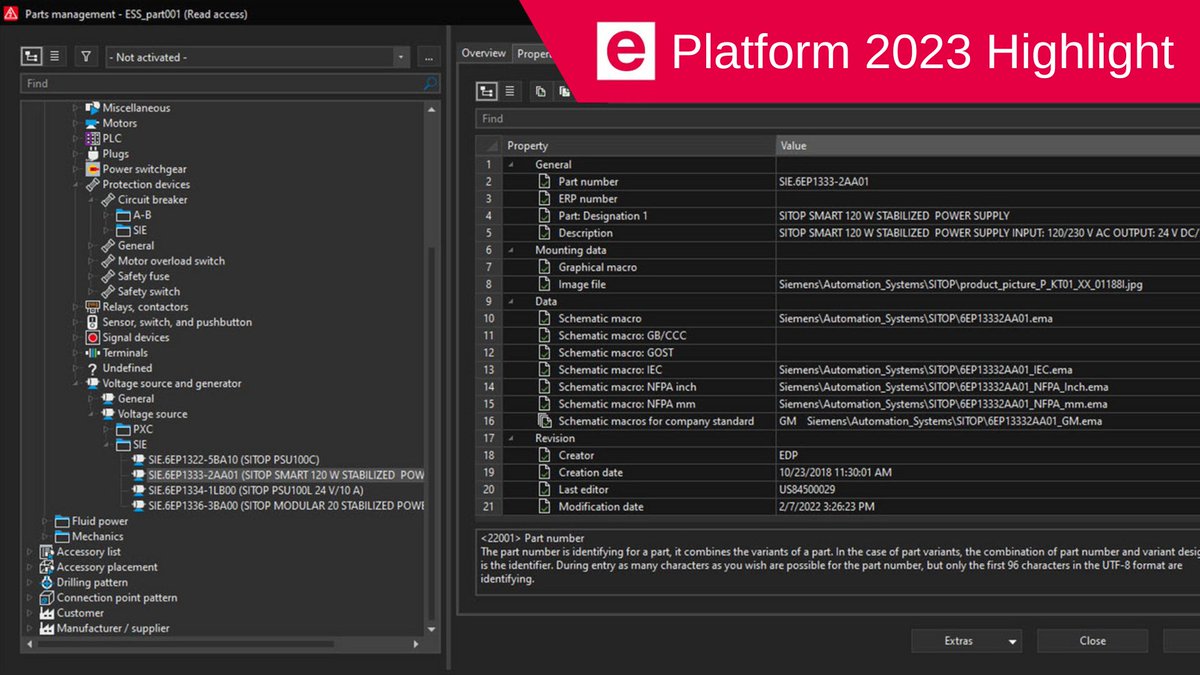The height and width of the screenshot is (675, 1200).
Task: Expand the PXC folder
Action: [x=106, y=429]
